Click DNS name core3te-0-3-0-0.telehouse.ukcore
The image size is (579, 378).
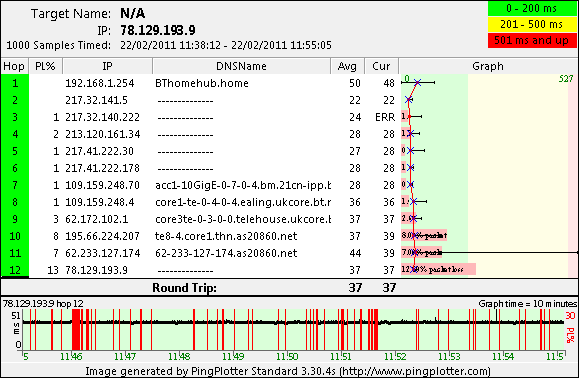click(243, 219)
